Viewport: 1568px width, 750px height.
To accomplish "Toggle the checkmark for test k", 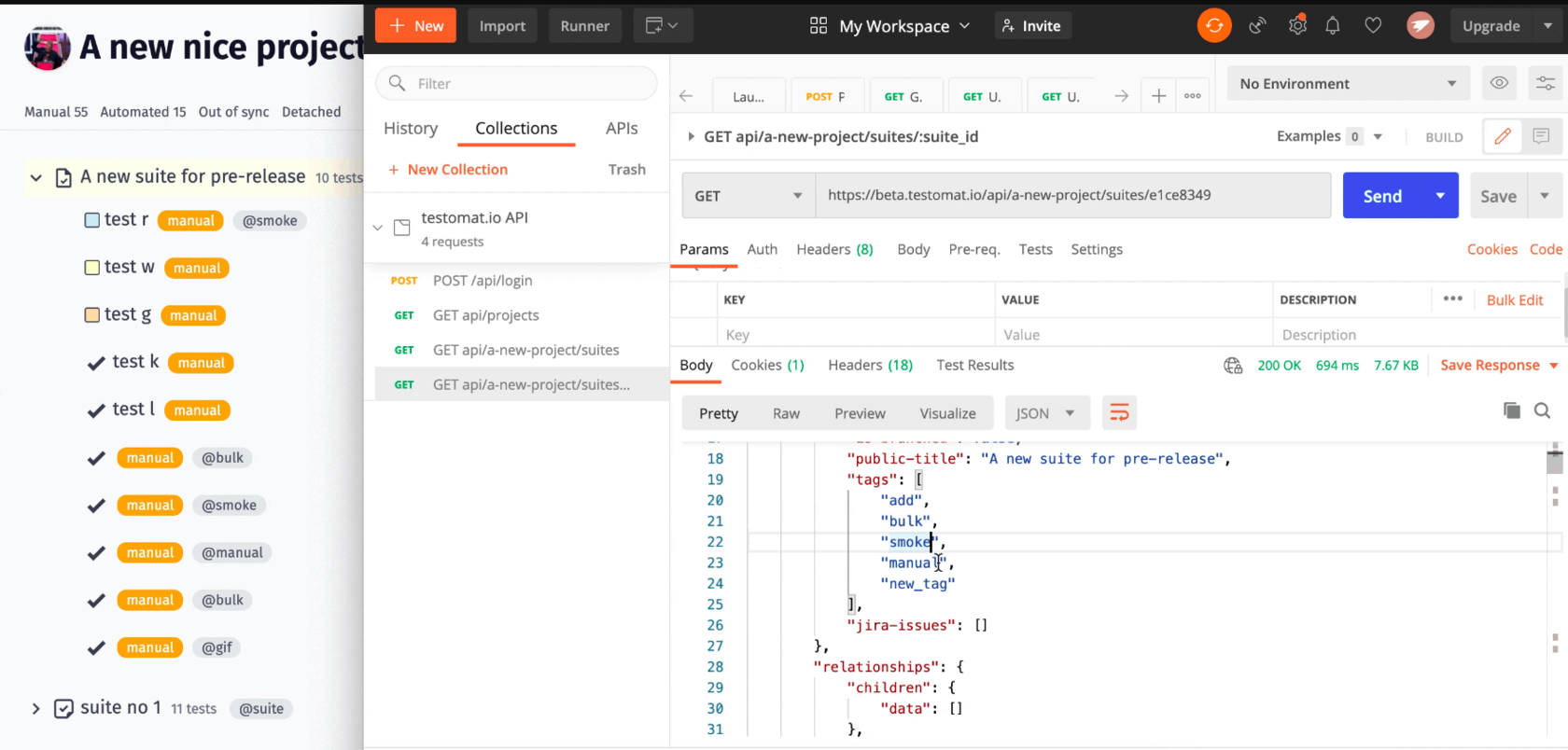I will coord(95,363).
